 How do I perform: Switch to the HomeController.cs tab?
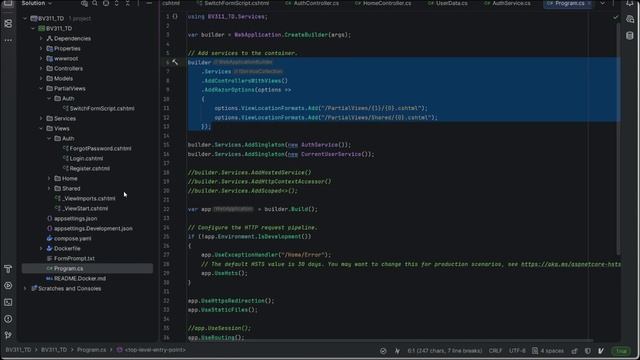point(383,3)
